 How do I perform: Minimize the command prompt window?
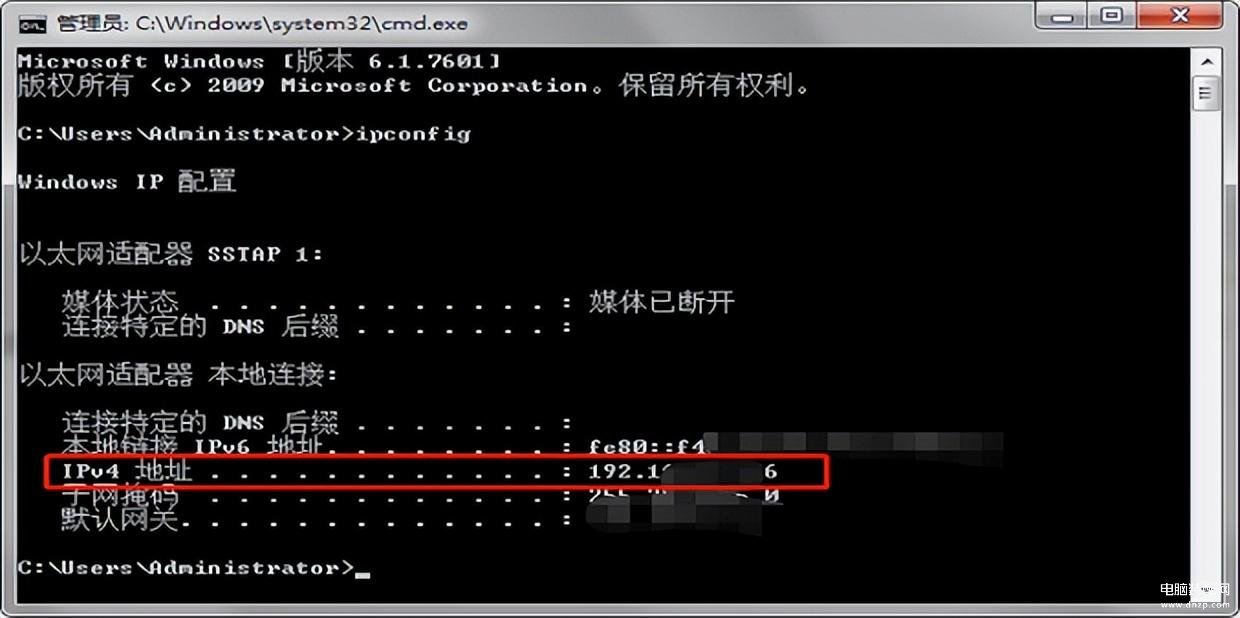tap(1066, 17)
